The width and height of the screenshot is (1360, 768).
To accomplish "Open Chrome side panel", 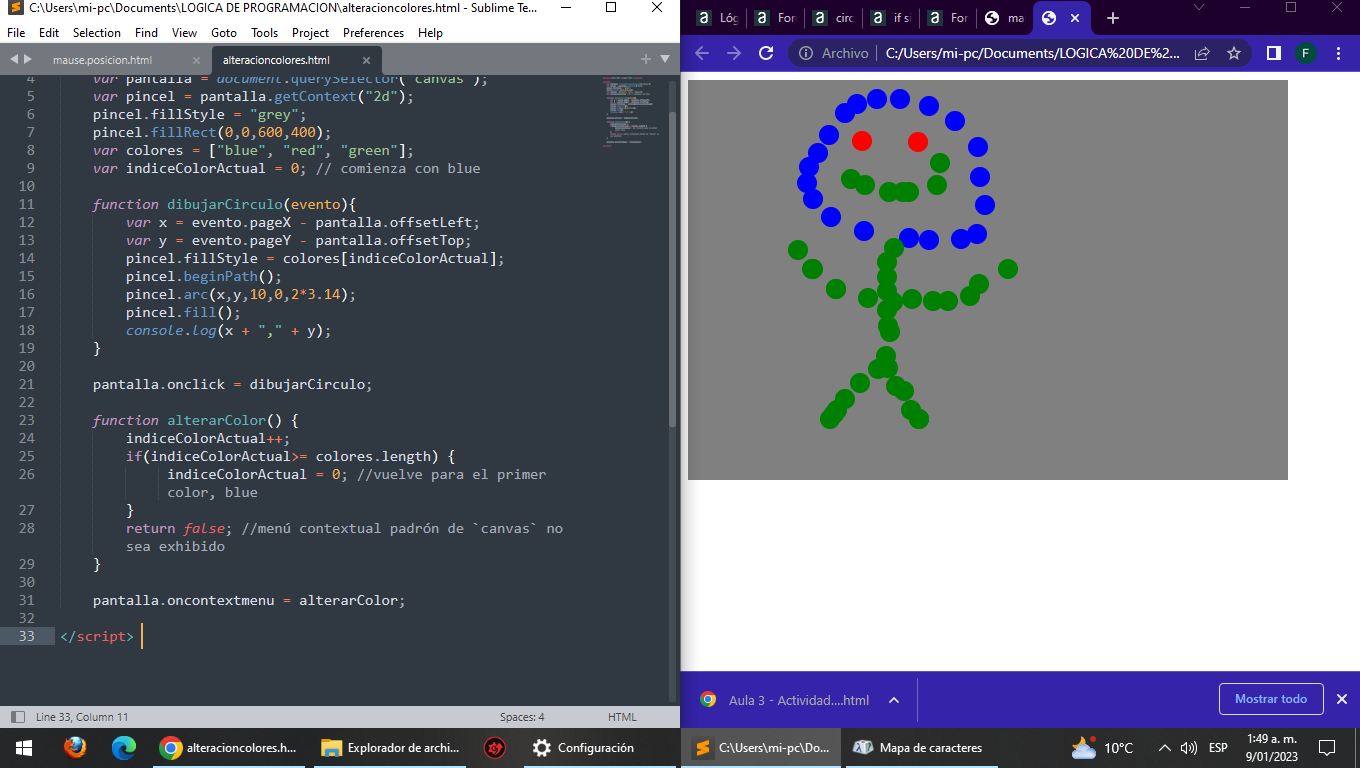I will (x=1273, y=53).
